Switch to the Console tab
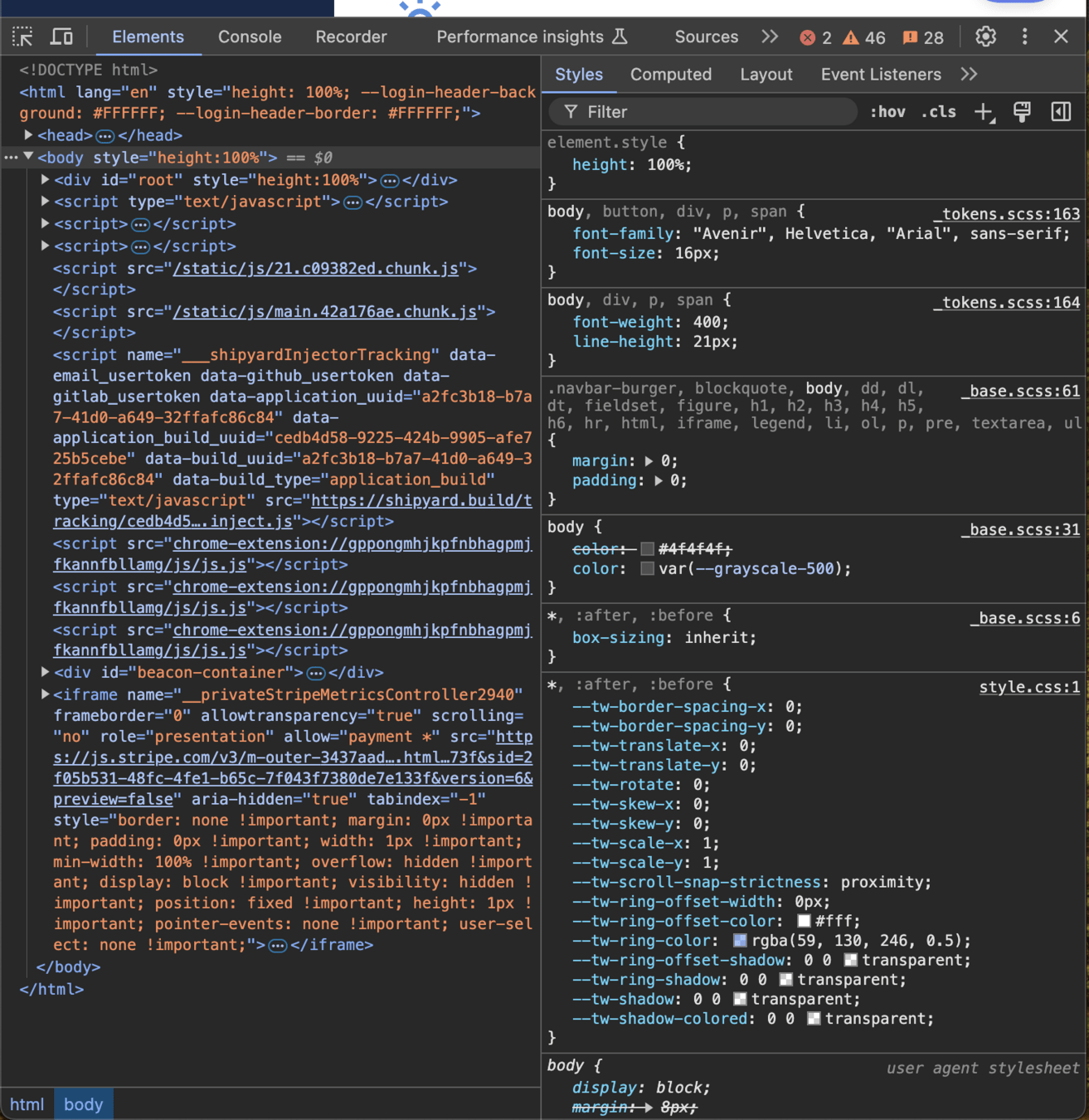 250,37
